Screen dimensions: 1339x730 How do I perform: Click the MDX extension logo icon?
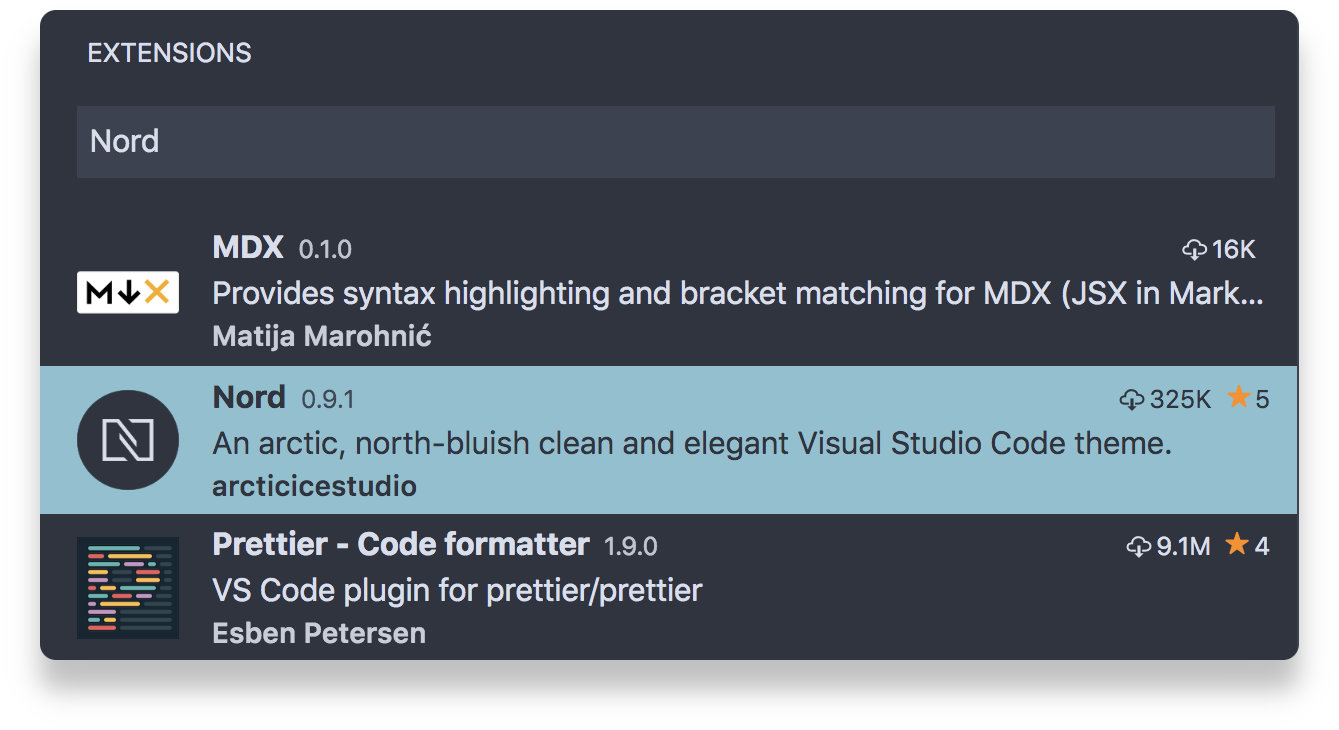coord(128,292)
